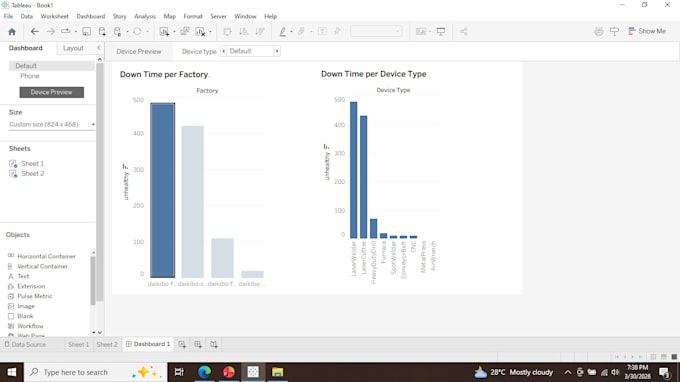Click the Show Me button
680x382 pixels.
(x=647, y=31)
